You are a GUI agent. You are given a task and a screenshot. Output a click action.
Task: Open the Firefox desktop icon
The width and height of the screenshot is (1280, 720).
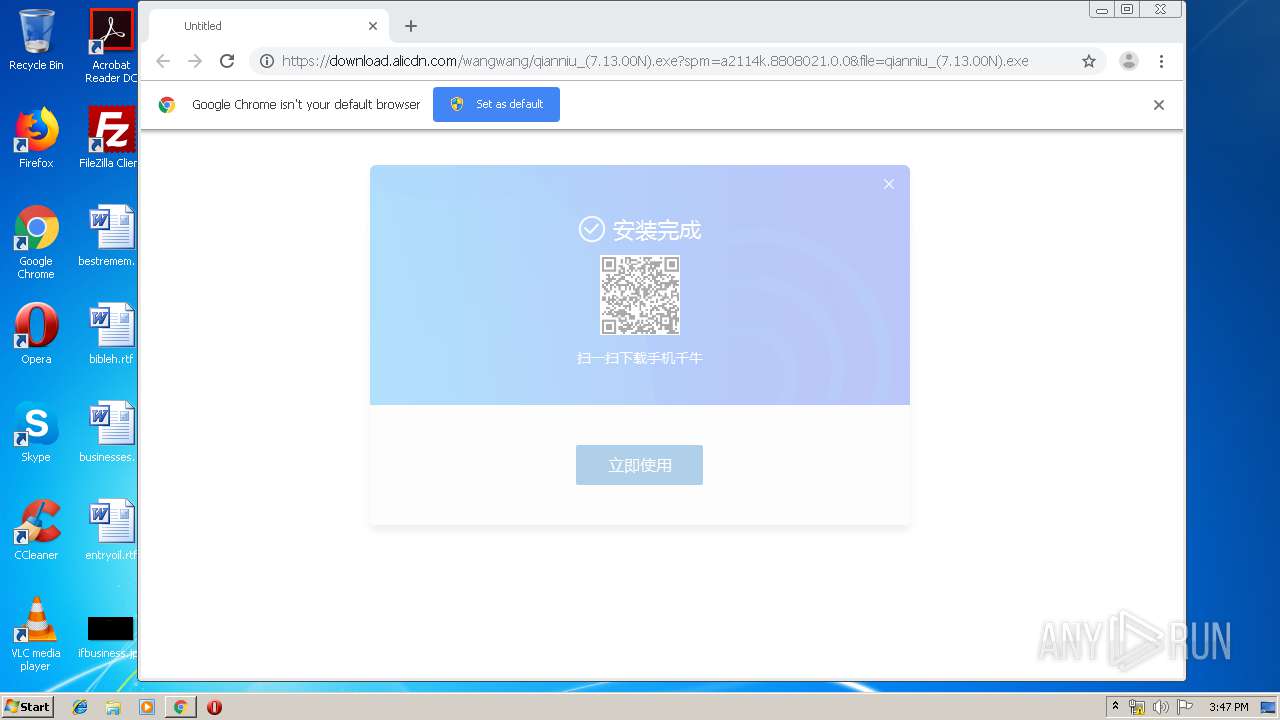(x=36, y=137)
